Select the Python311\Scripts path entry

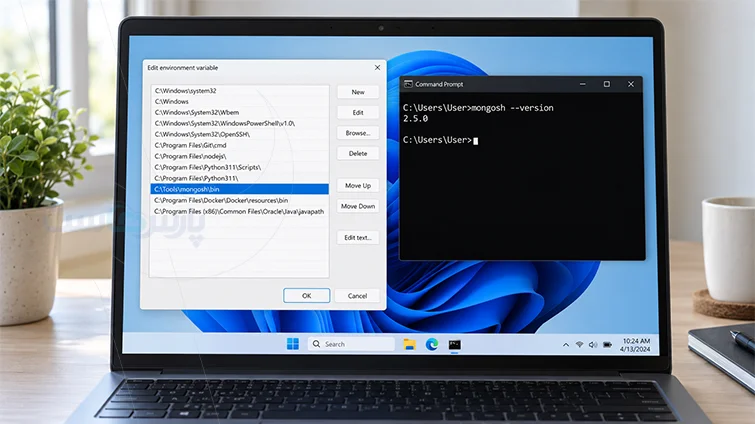(239, 167)
